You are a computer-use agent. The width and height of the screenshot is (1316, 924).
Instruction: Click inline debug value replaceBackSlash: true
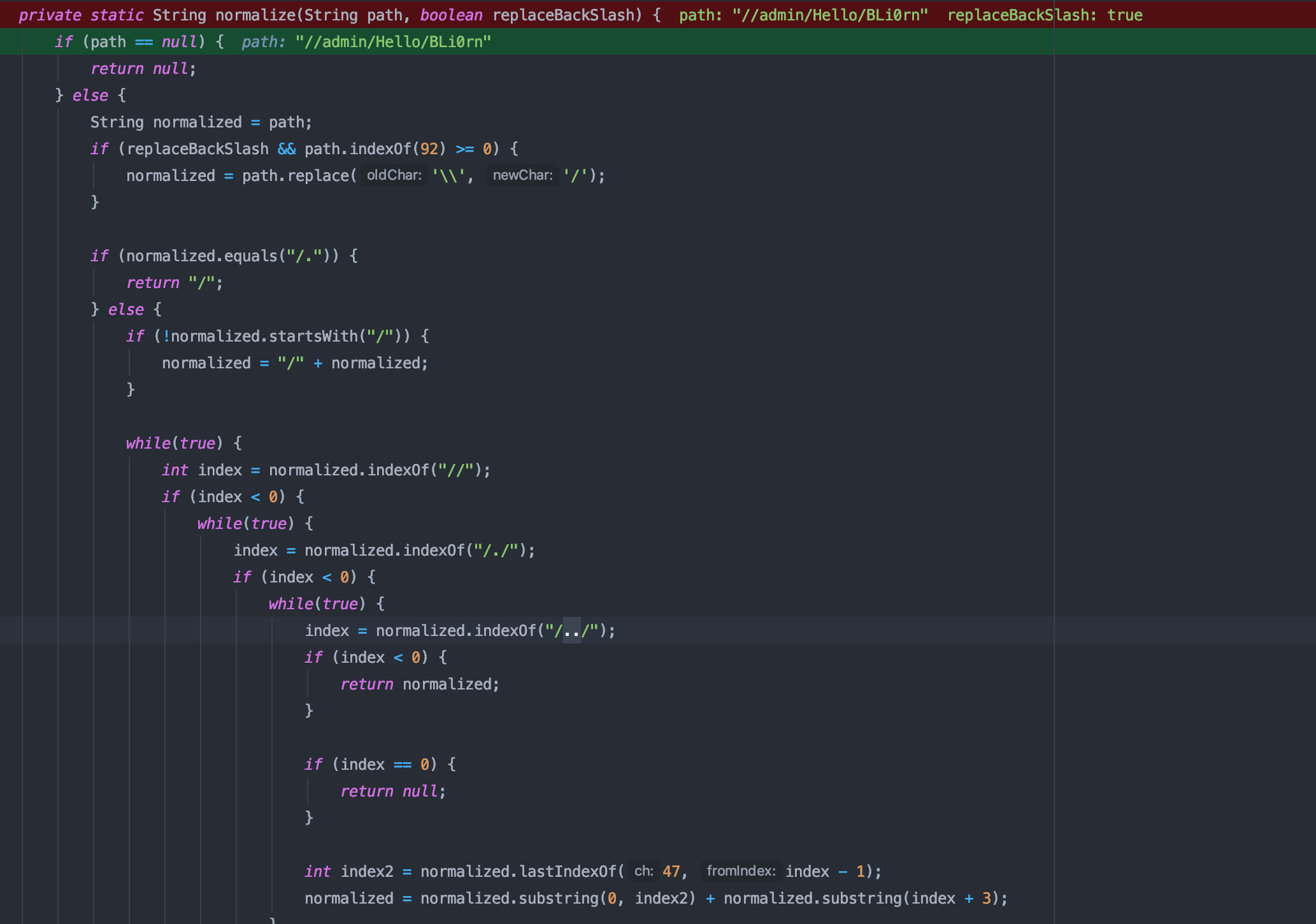(x=1044, y=15)
